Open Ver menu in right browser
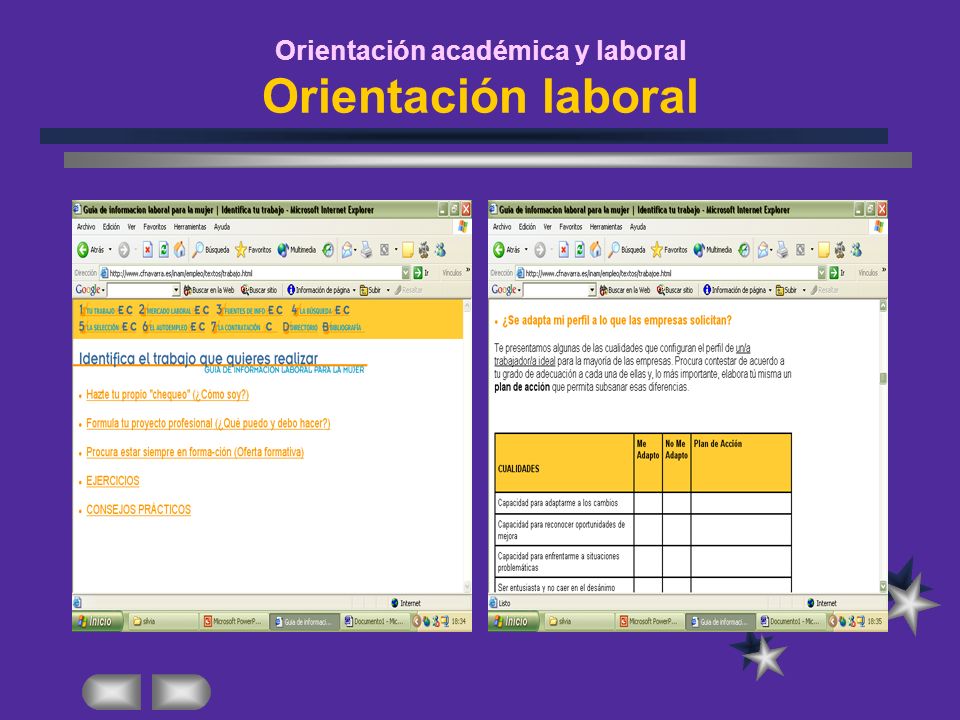 (547, 227)
